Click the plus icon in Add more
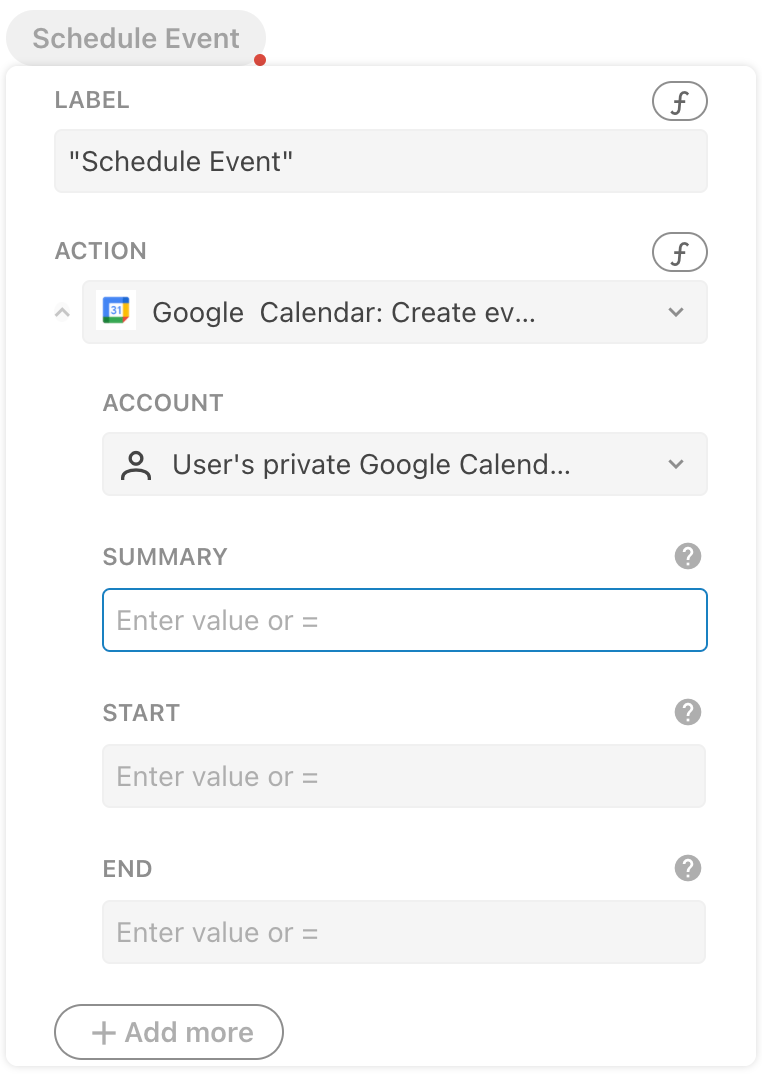The height and width of the screenshot is (1074, 762). (x=104, y=1032)
